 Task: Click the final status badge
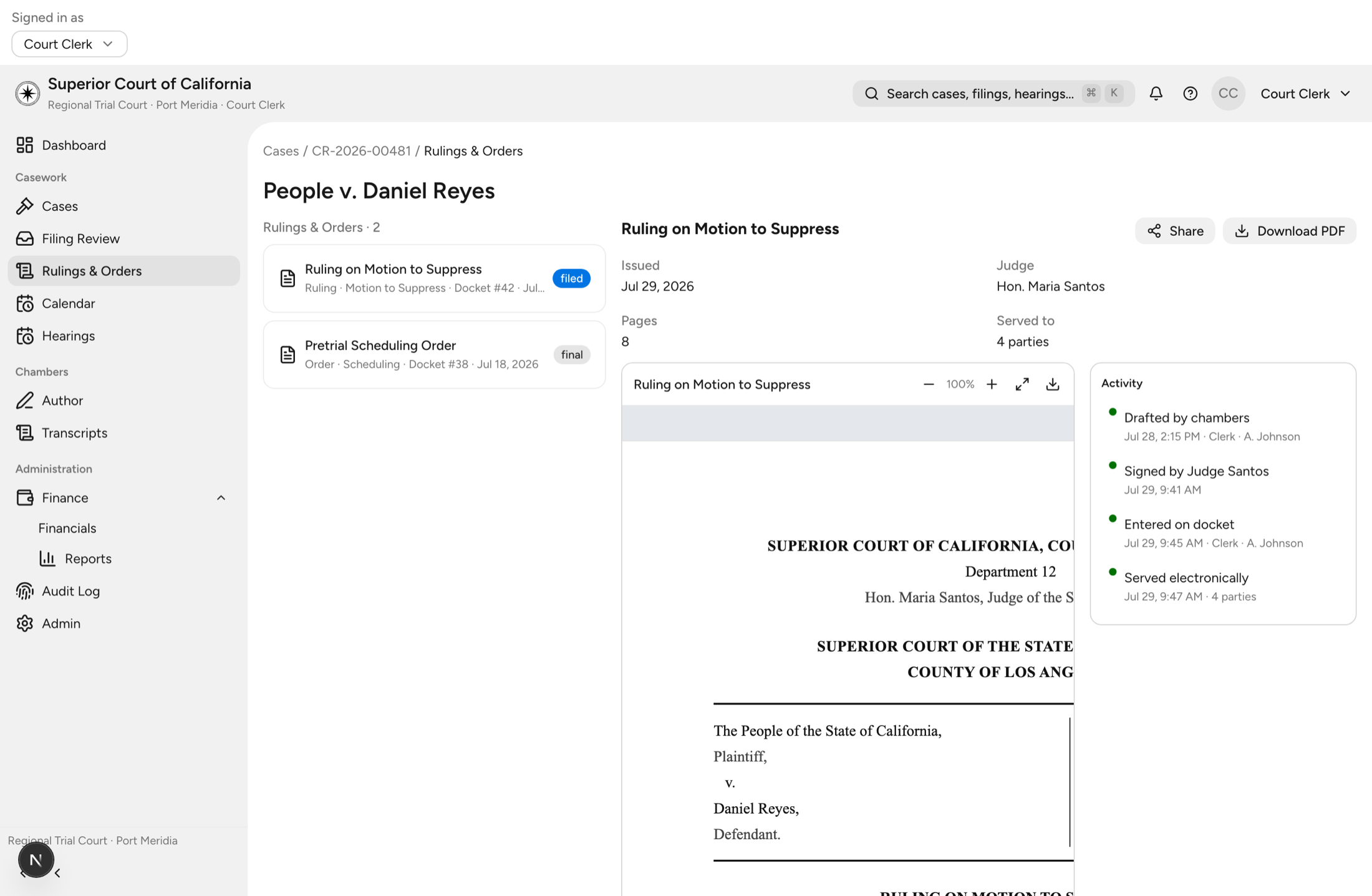572,354
